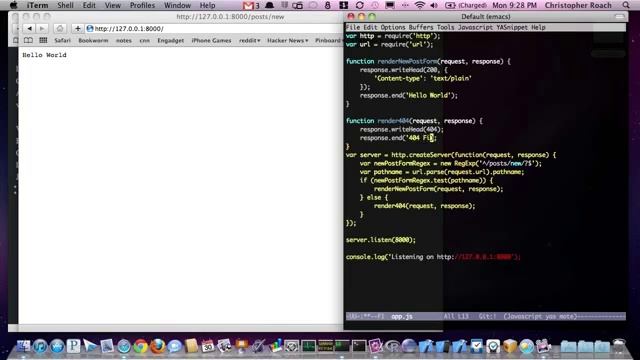
Task: Close the Emacs window with red button
Action: click(x=351, y=17)
